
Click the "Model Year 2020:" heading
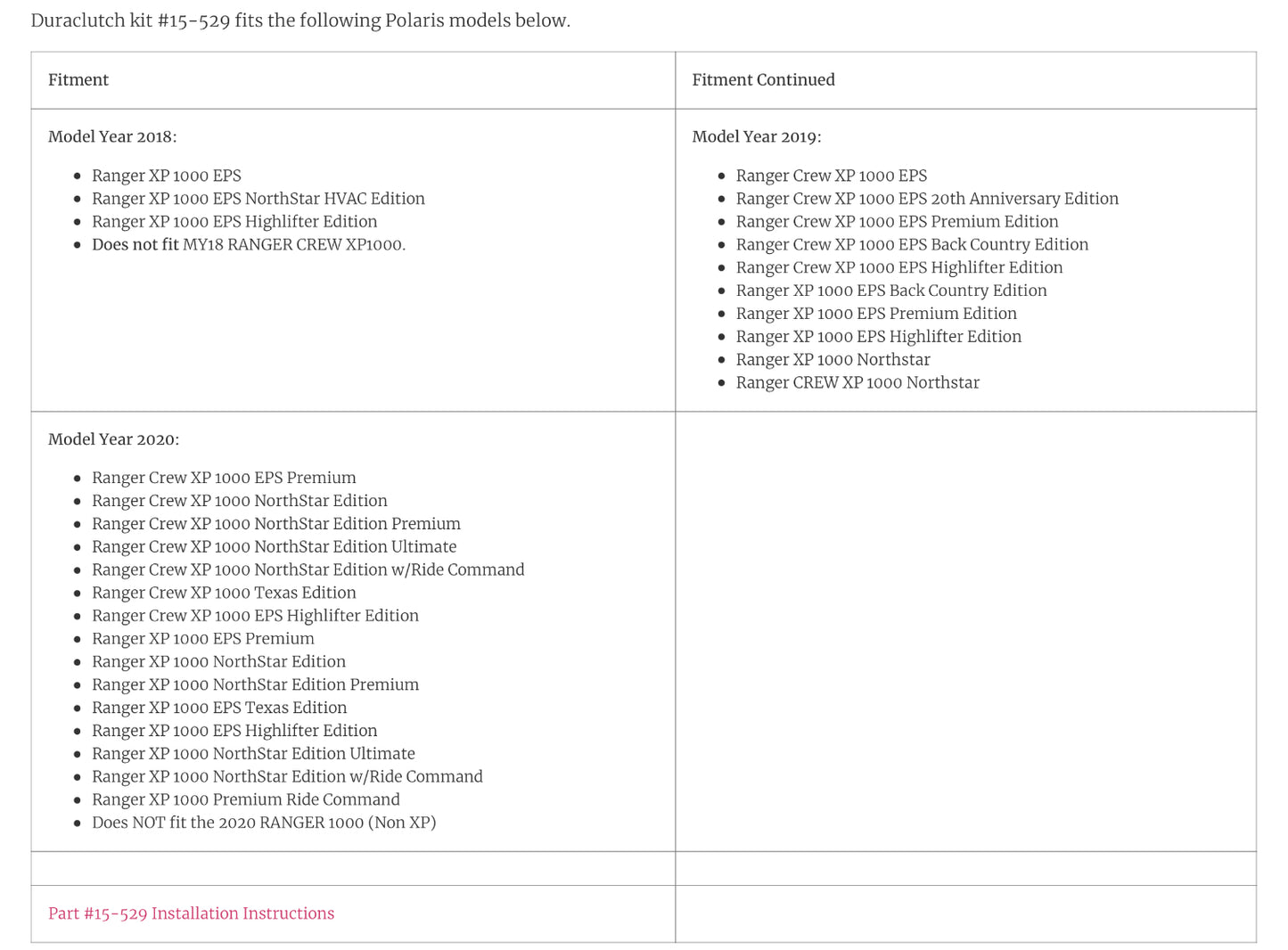tap(113, 439)
